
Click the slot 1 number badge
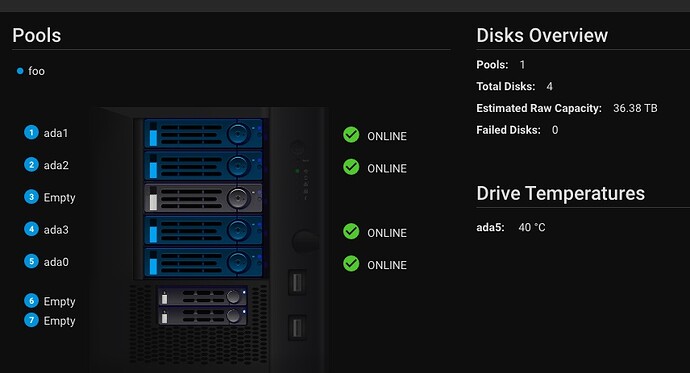click(31, 132)
